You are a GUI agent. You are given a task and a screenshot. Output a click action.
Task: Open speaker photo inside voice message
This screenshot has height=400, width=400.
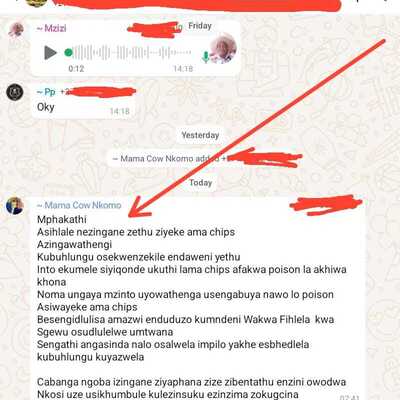[x=223, y=48]
